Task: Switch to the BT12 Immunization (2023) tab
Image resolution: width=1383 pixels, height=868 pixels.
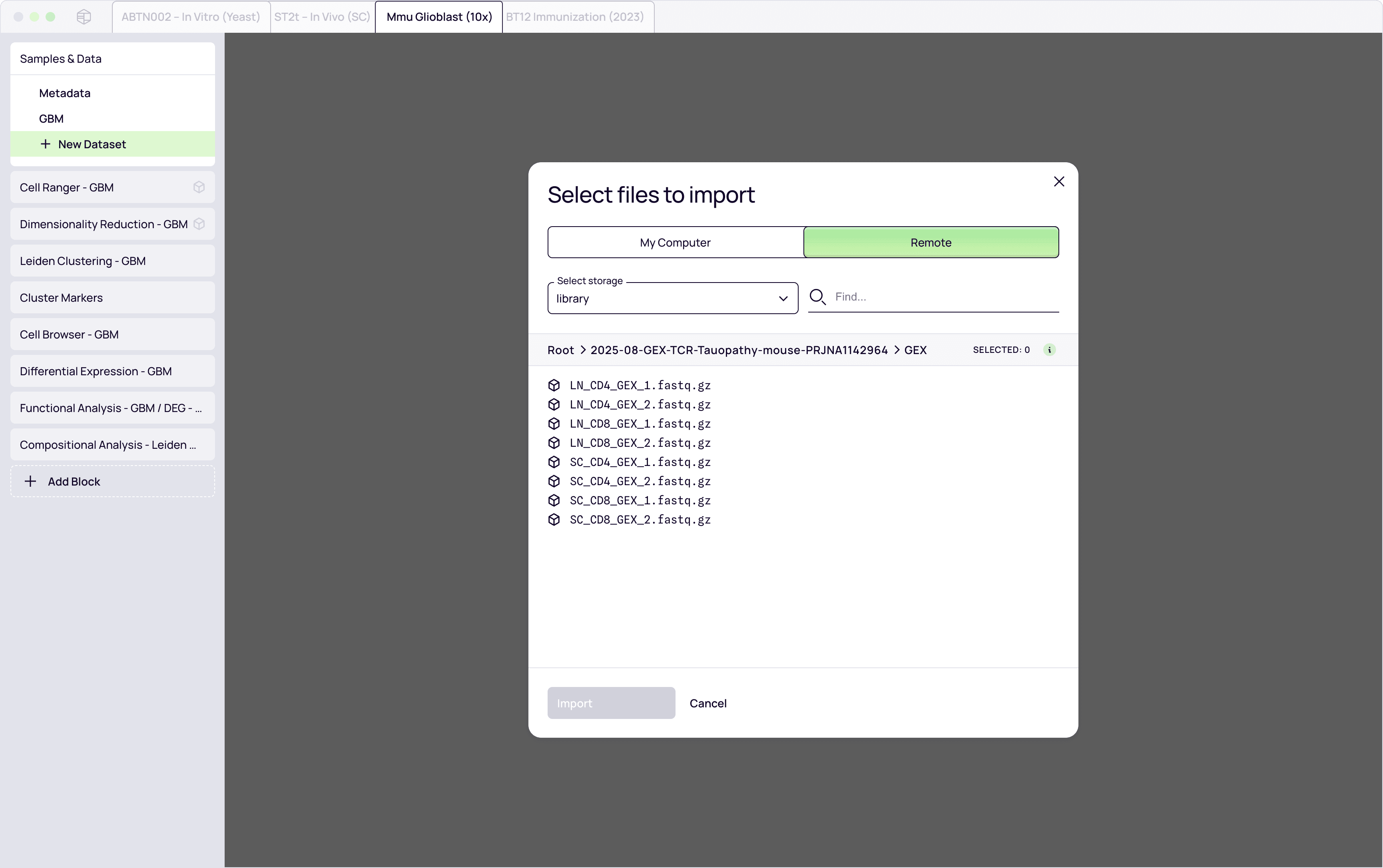Action: [575, 17]
